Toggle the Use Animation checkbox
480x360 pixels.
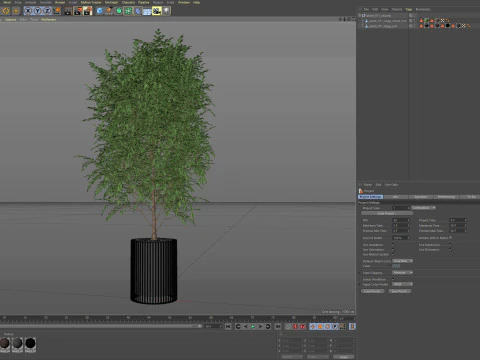point(393,245)
